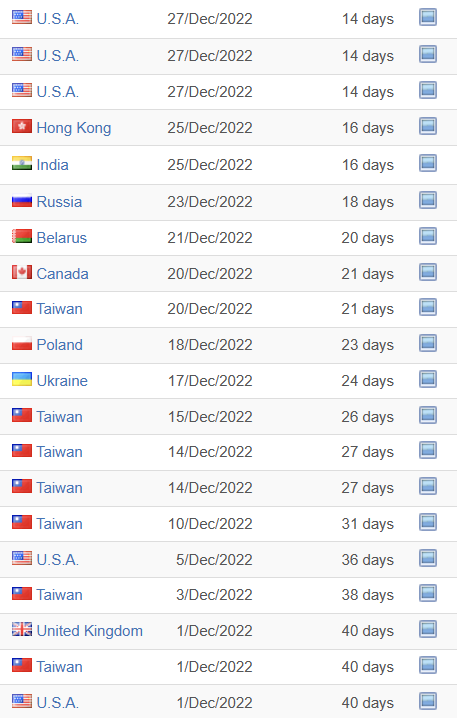Open details icon for Ukraine row
This screenshot has height=718, width=460.
pyautogui.click(x=430, y=380)
